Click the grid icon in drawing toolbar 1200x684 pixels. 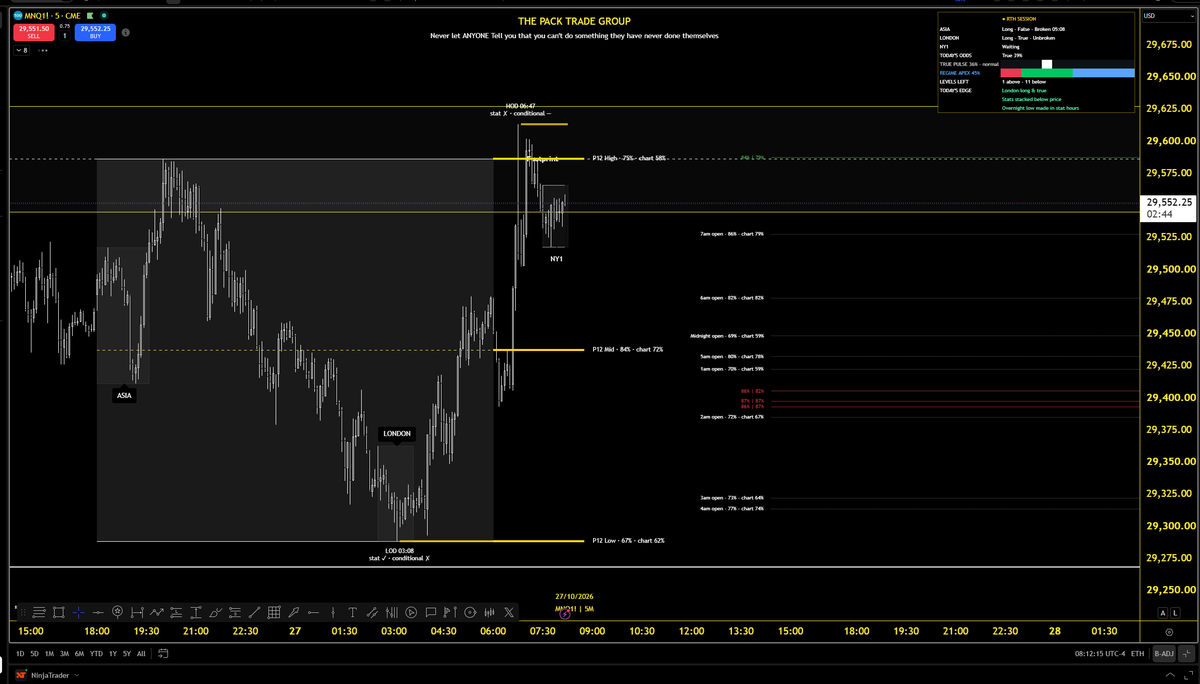point(274,612)
